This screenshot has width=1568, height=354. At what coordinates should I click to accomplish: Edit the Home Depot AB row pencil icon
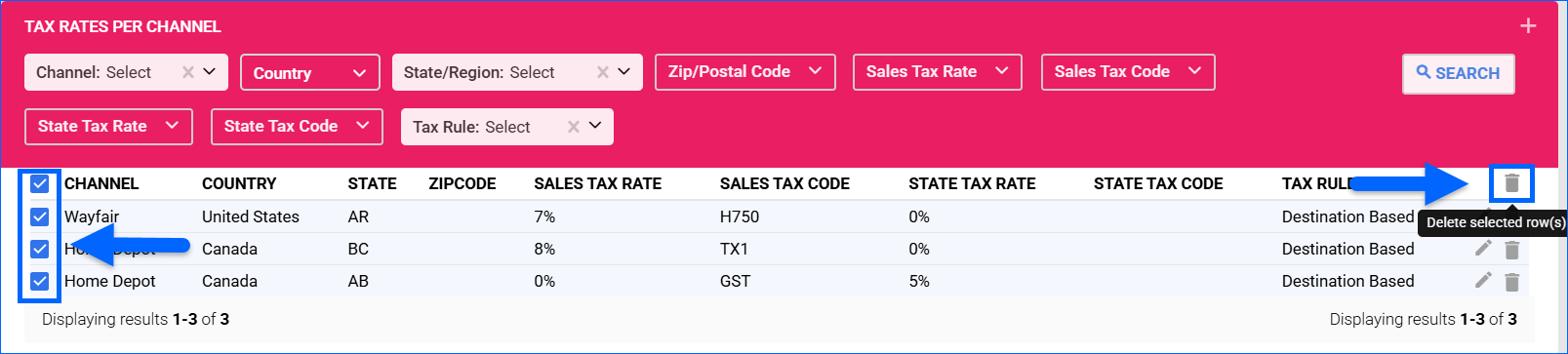pyautogui.click(x=1483, y=280)
